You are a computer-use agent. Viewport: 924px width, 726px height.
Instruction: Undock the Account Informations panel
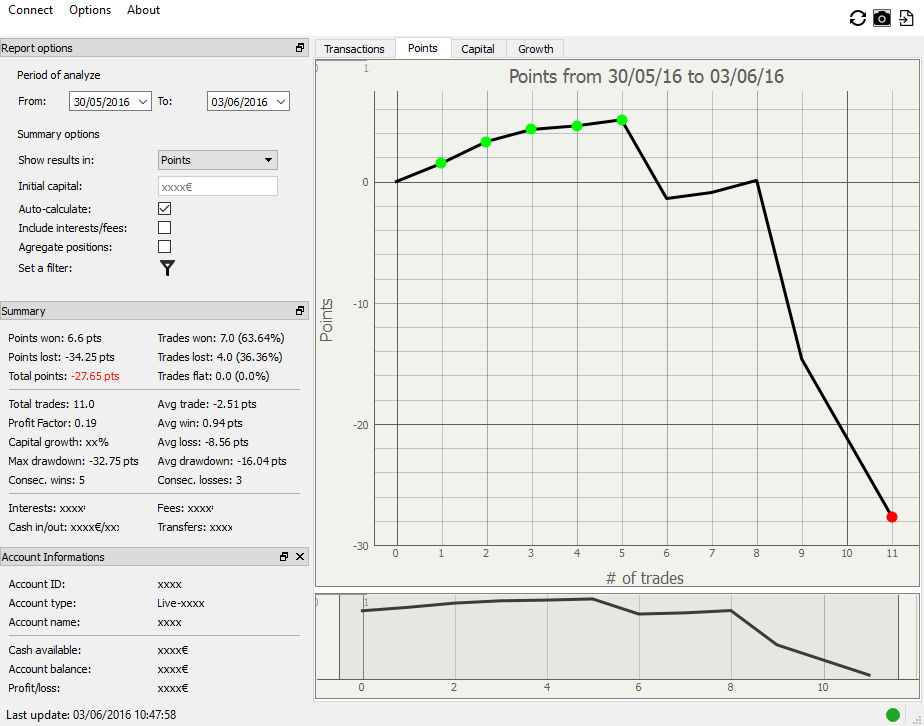284,556
